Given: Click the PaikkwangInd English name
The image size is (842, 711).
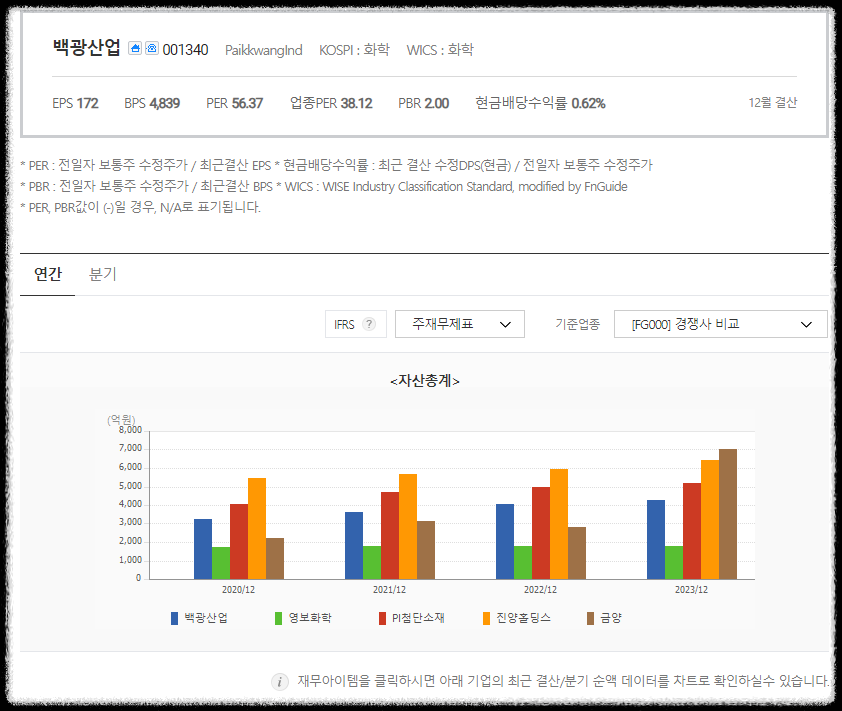Looking at the screenshot, I should click(264, 50).
